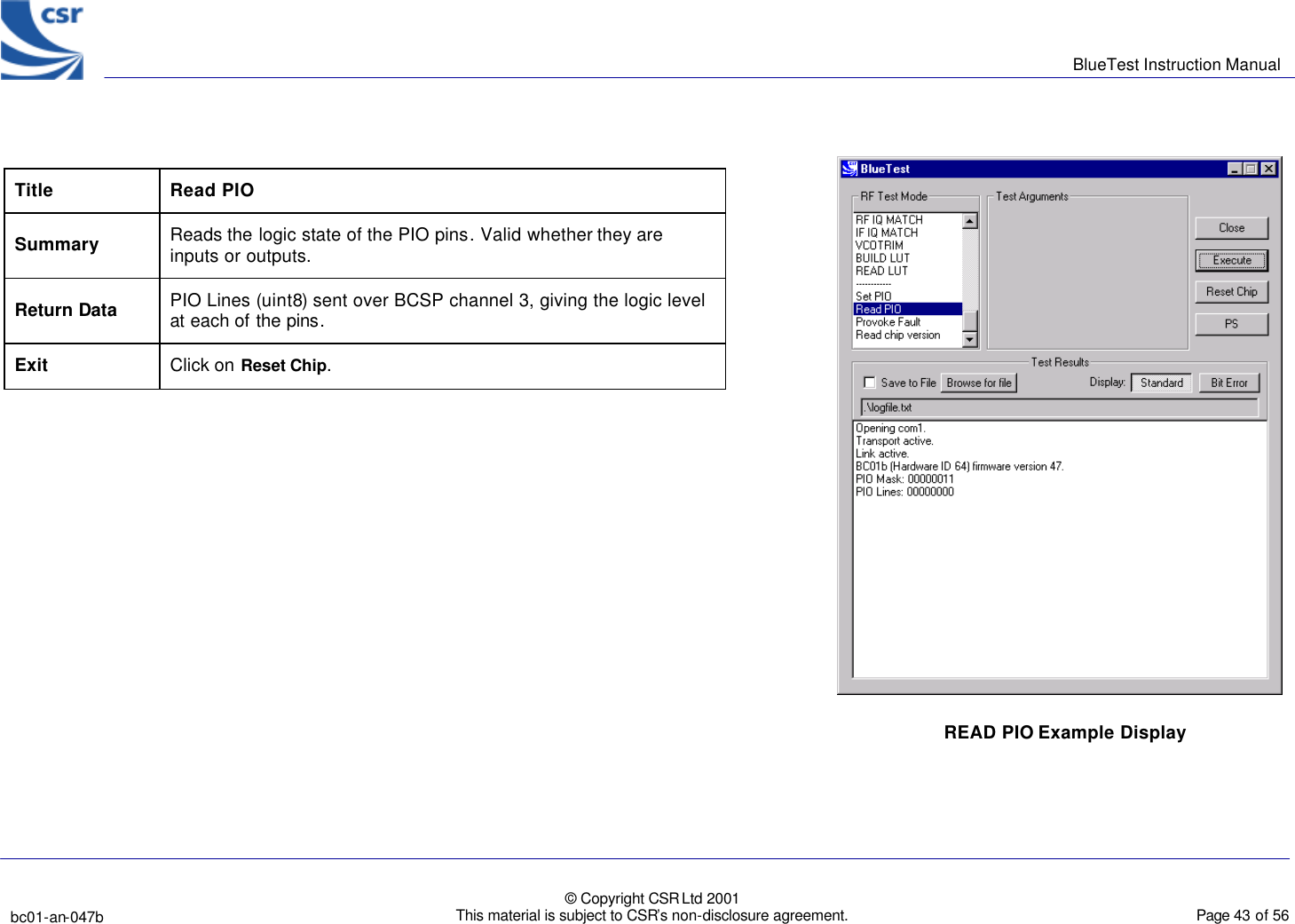
Task: Enable the Save to File checkbox
Action: click(x=870, y=383)
